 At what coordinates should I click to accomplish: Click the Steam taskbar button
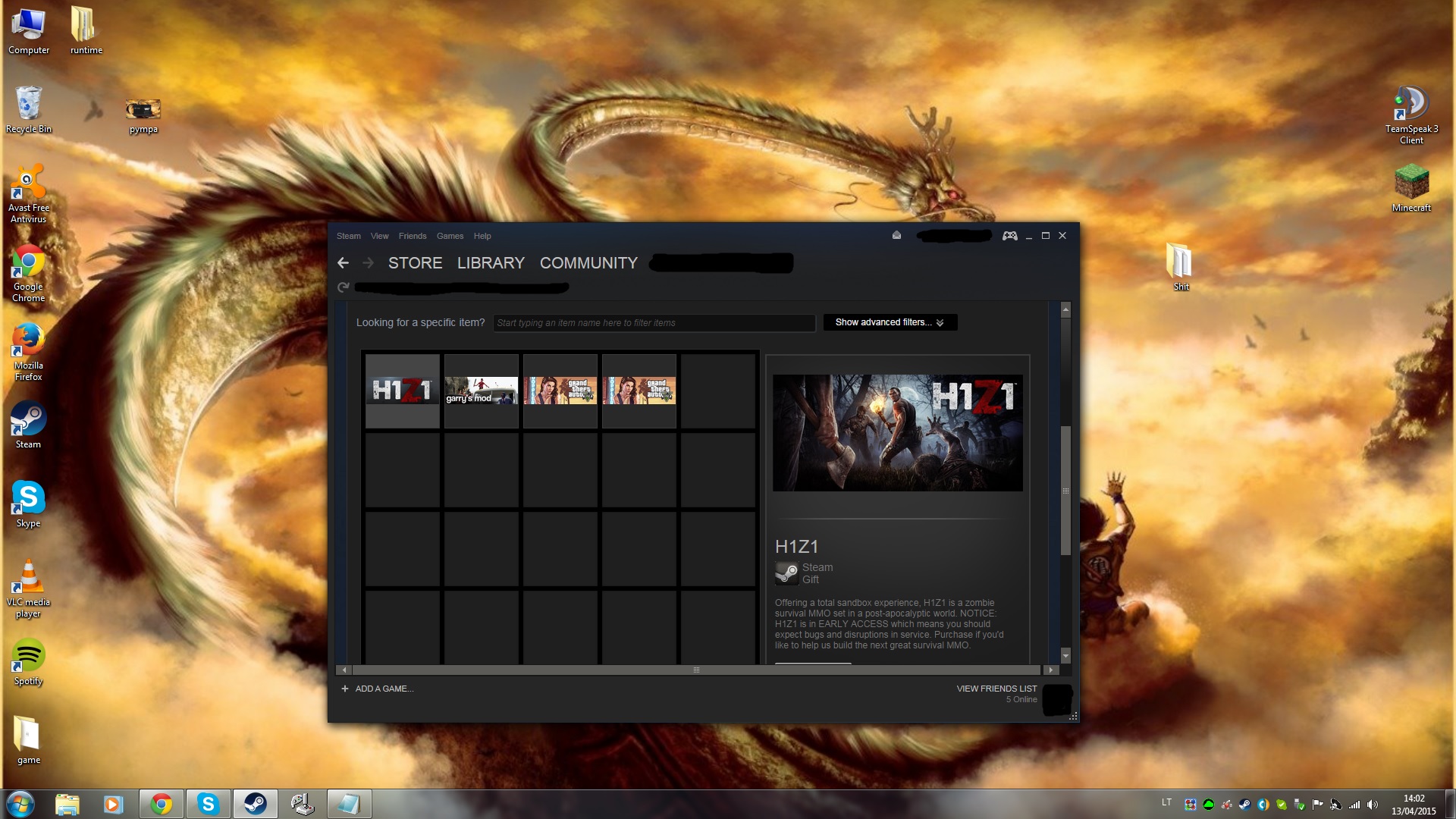(x=256, y=804)
